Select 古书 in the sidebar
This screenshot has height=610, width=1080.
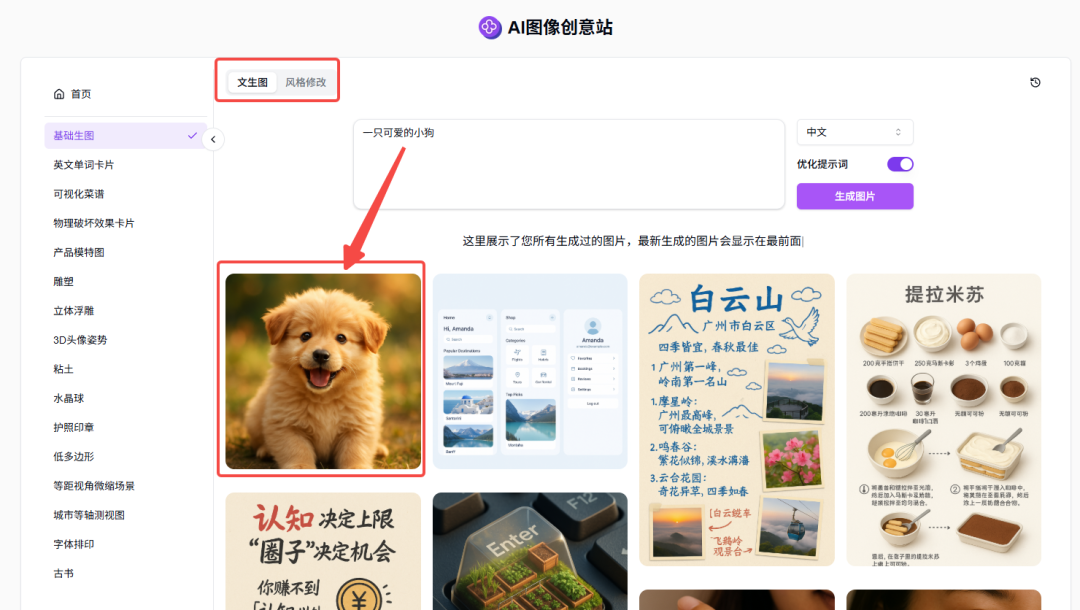63,574
